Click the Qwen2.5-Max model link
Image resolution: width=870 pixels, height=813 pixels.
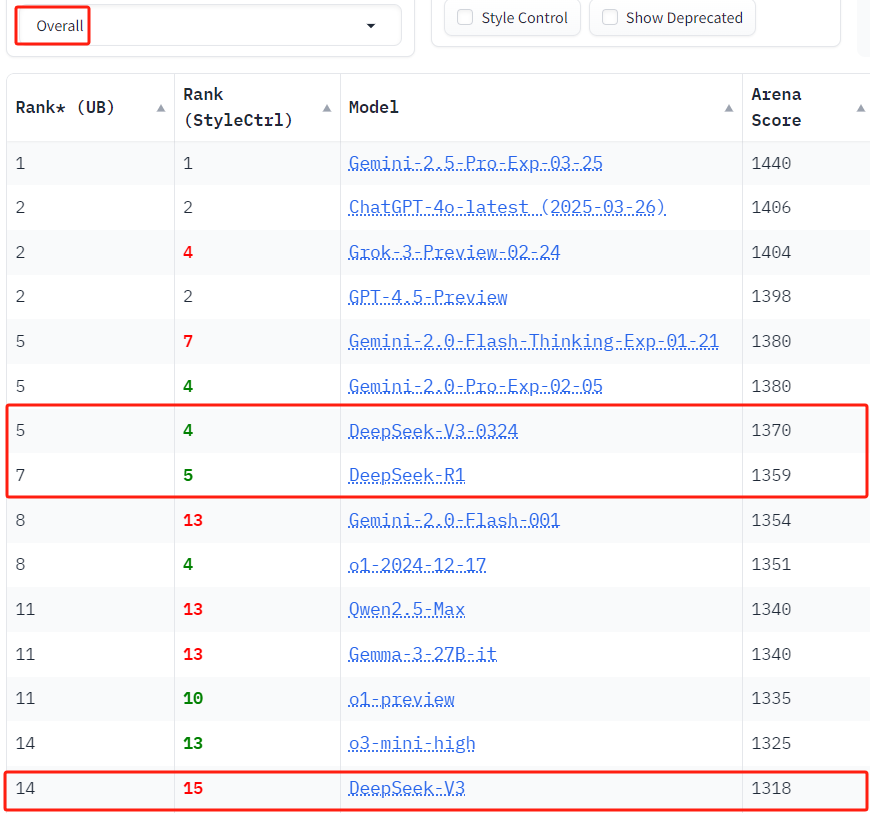407,609
